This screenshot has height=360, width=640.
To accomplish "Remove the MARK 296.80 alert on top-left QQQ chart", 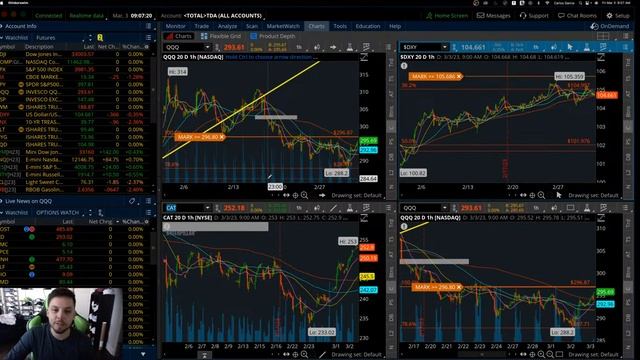I will pos(222,137).
